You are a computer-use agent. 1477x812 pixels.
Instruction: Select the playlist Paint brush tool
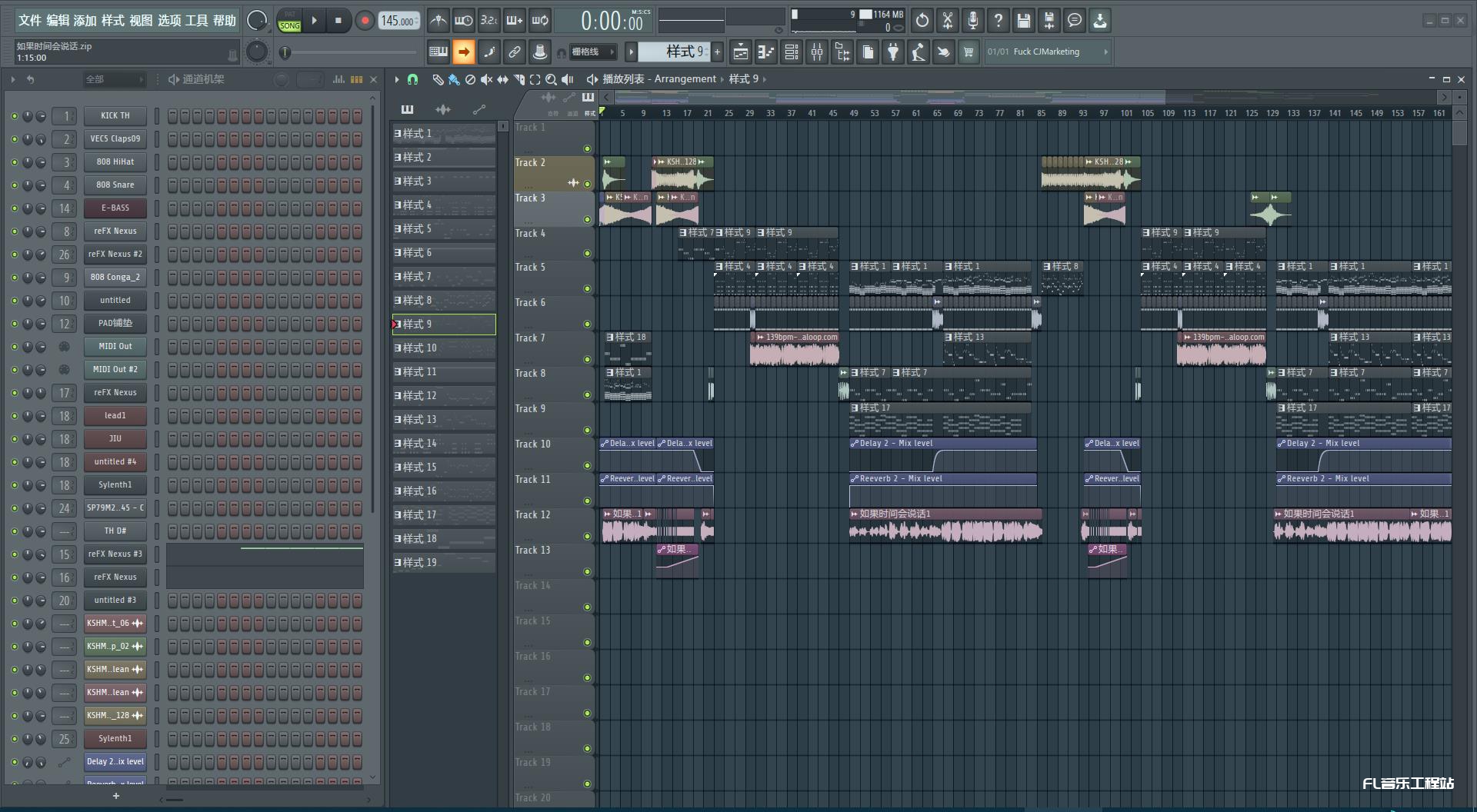(x=454, y=79)
